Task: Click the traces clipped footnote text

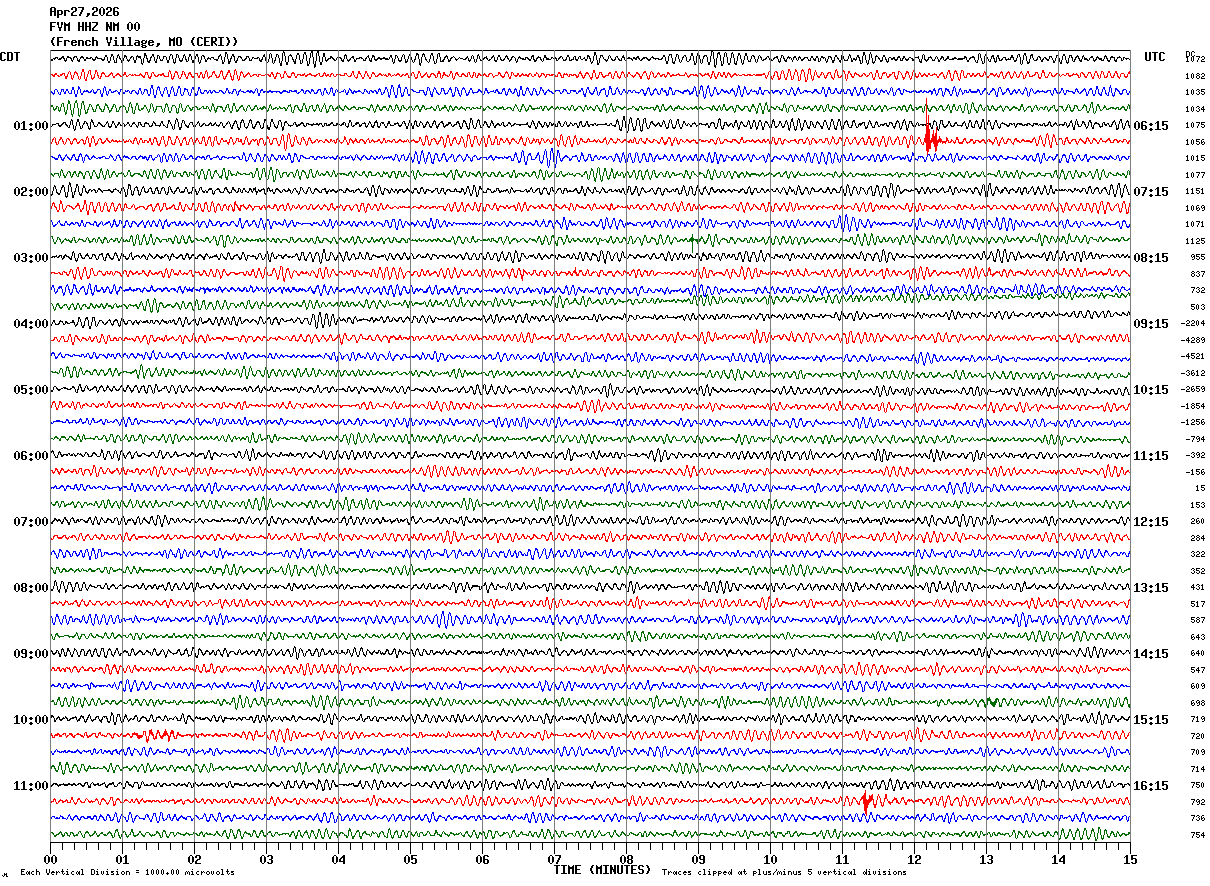Action: (784, 872)
